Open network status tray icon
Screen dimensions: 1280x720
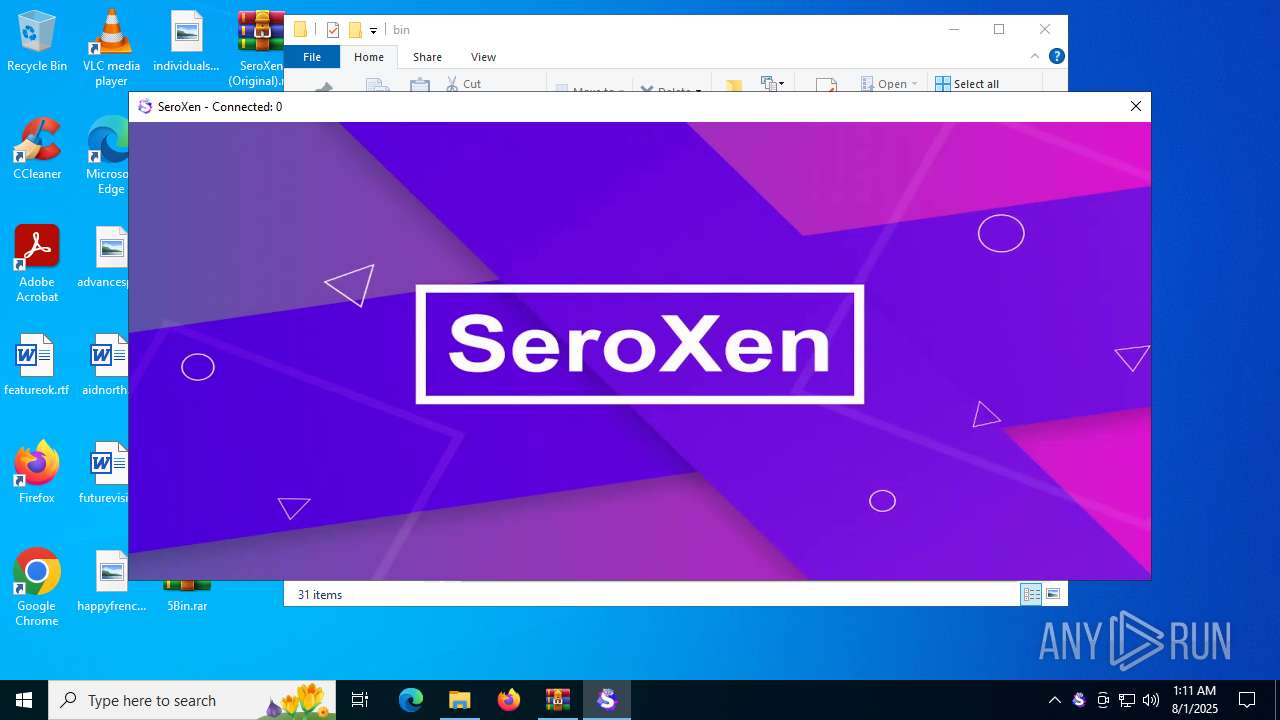coord(1127,700)
